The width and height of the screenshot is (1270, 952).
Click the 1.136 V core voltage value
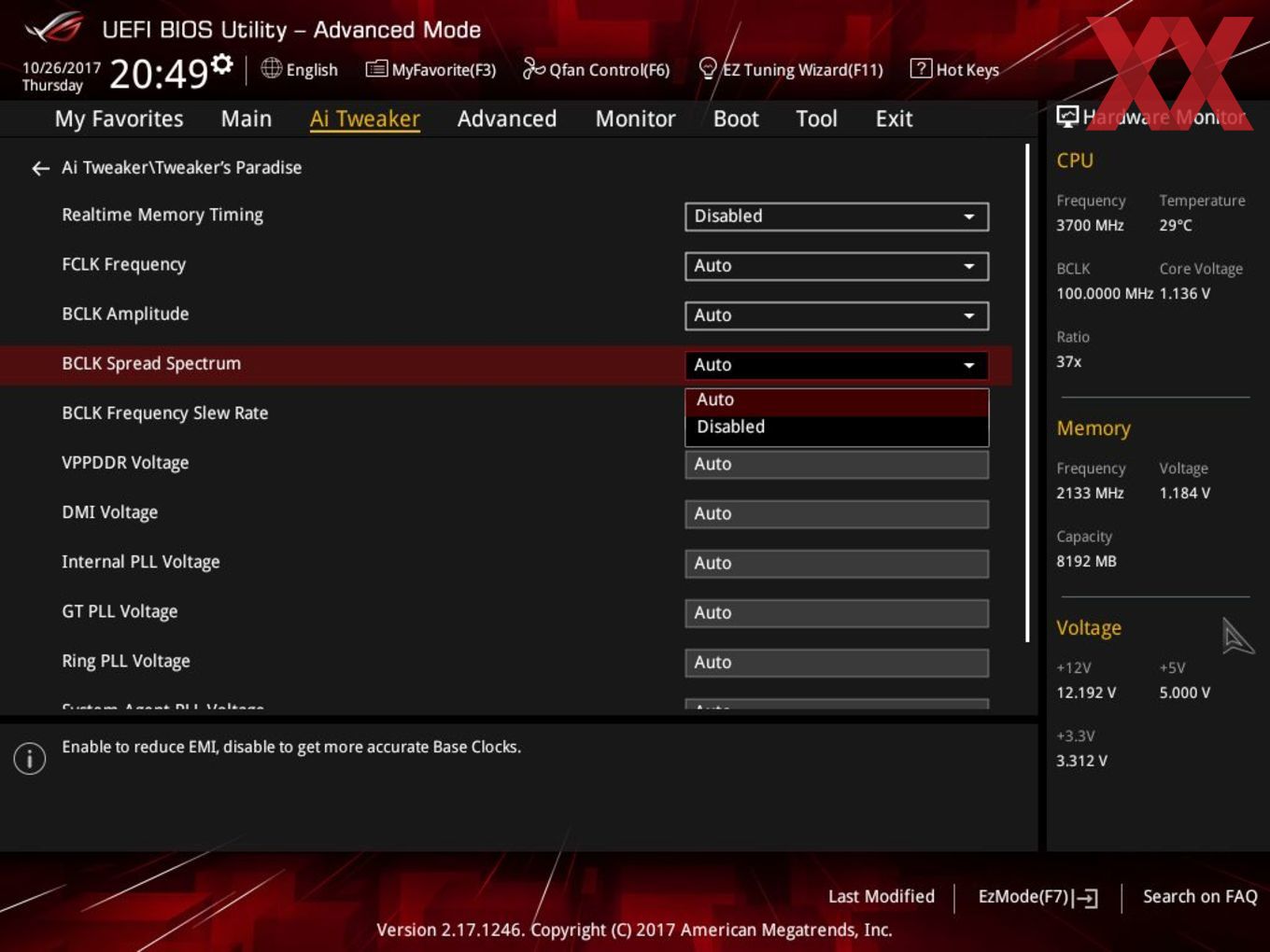click(x=1185, y=294)
